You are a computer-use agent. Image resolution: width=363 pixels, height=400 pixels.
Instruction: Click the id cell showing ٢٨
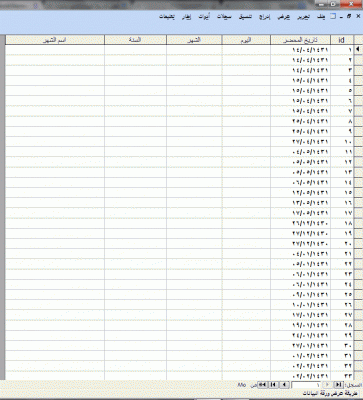[342, 325]
